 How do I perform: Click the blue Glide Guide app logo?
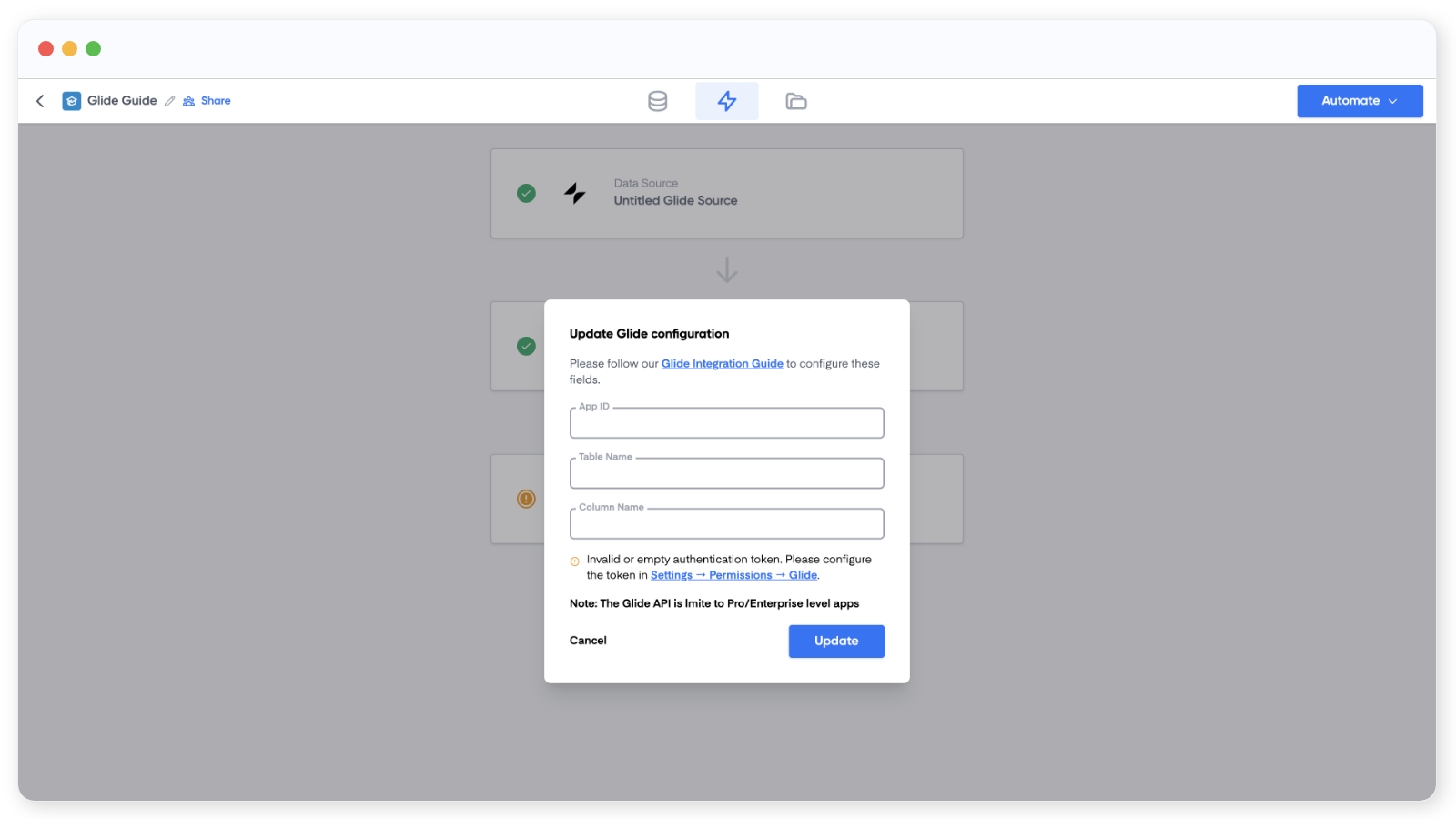(71, 101)
